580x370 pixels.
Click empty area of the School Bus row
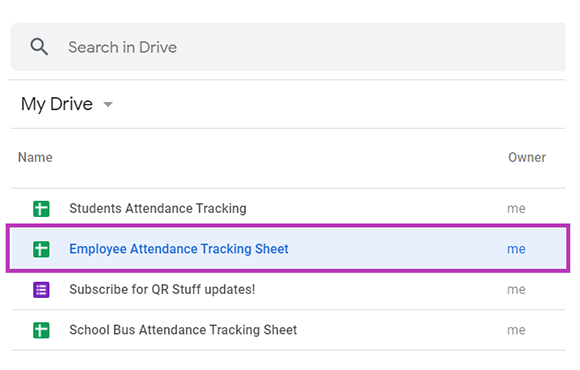(x=401, y=330)
